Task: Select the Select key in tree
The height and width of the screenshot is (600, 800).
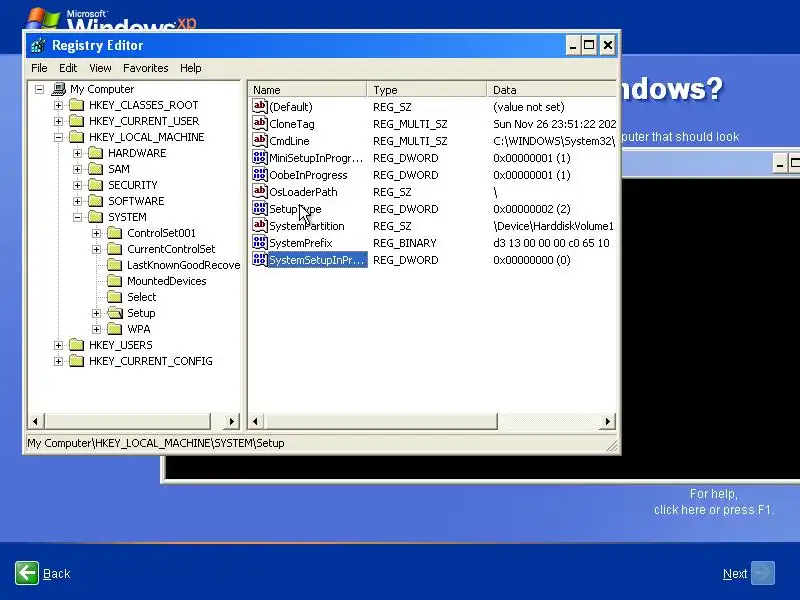Action: [x=141, y=297]
